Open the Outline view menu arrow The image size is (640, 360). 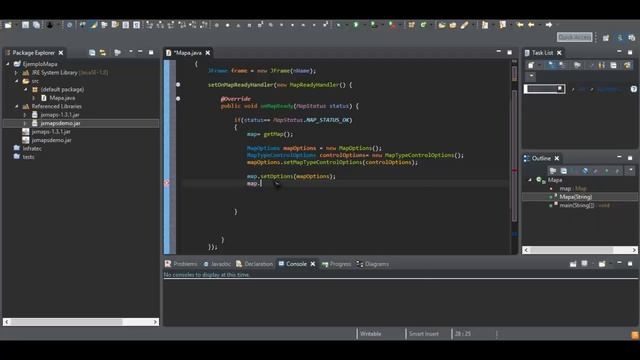coord(631,170)
